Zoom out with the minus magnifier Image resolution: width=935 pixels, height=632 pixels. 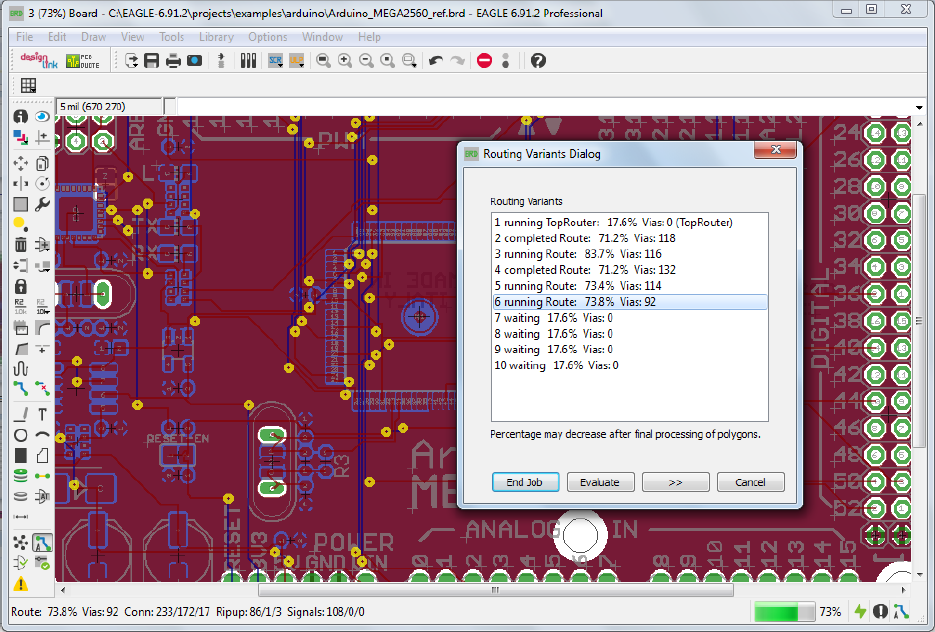coord(366,60)
